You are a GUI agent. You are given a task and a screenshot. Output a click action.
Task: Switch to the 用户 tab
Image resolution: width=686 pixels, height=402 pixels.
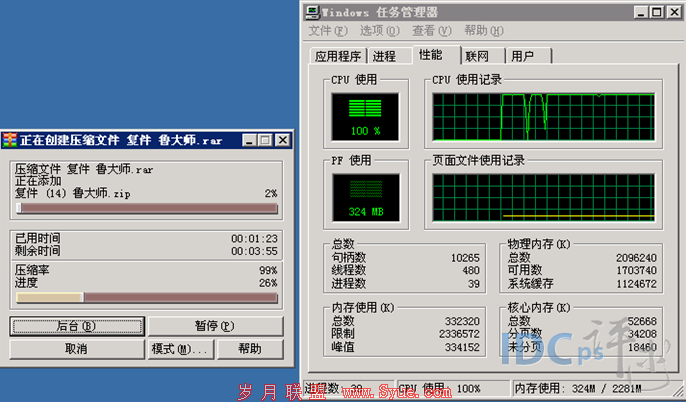(x=528, y=56)
